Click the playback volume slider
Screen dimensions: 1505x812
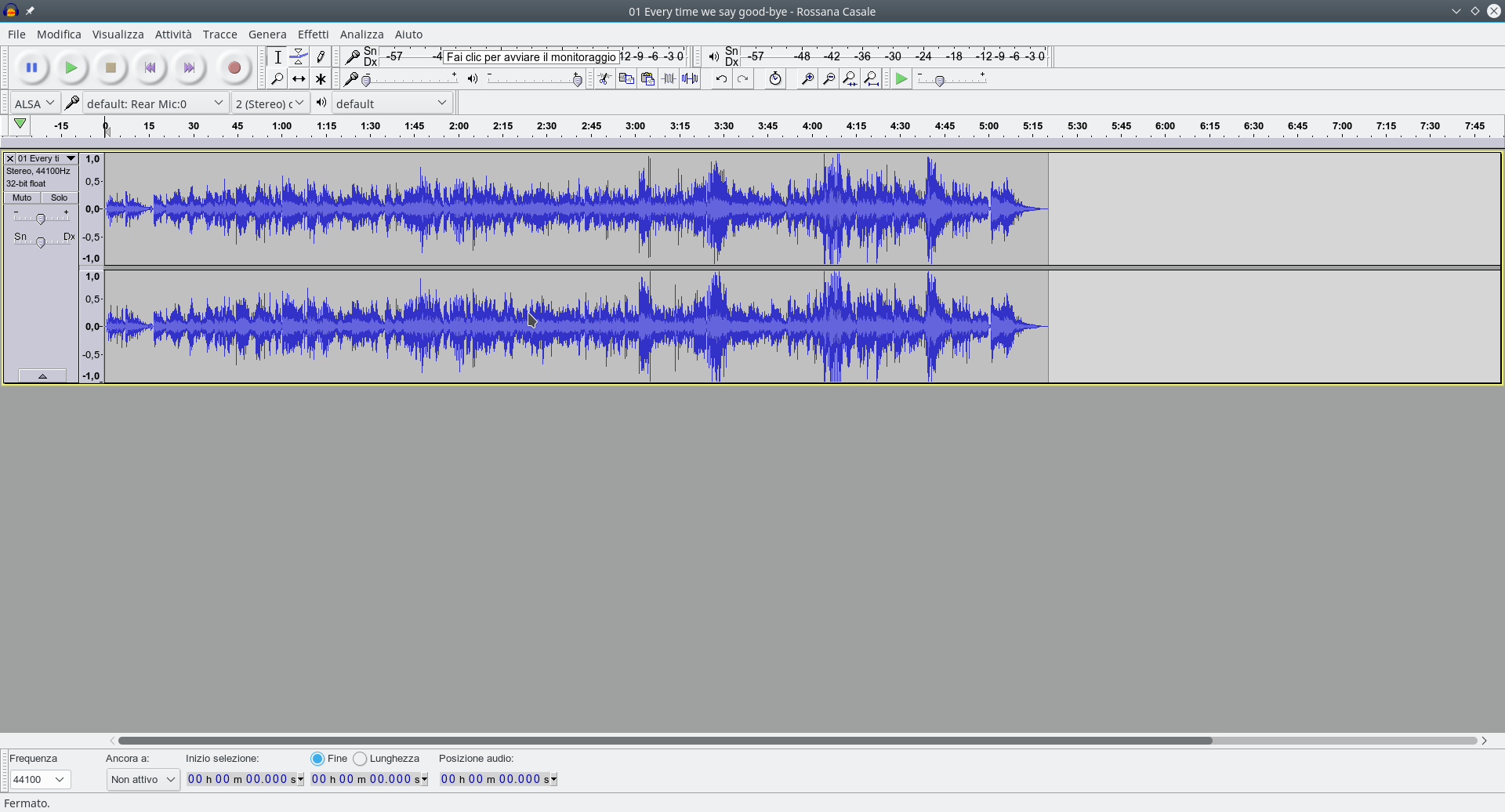(x=535, y=79)
